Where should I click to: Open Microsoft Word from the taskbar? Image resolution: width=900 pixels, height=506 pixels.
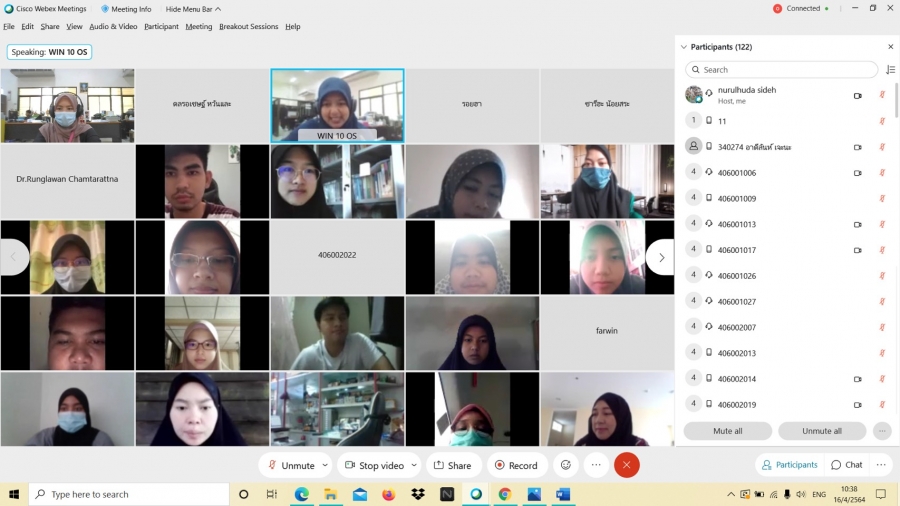click(x=562, y=494)
